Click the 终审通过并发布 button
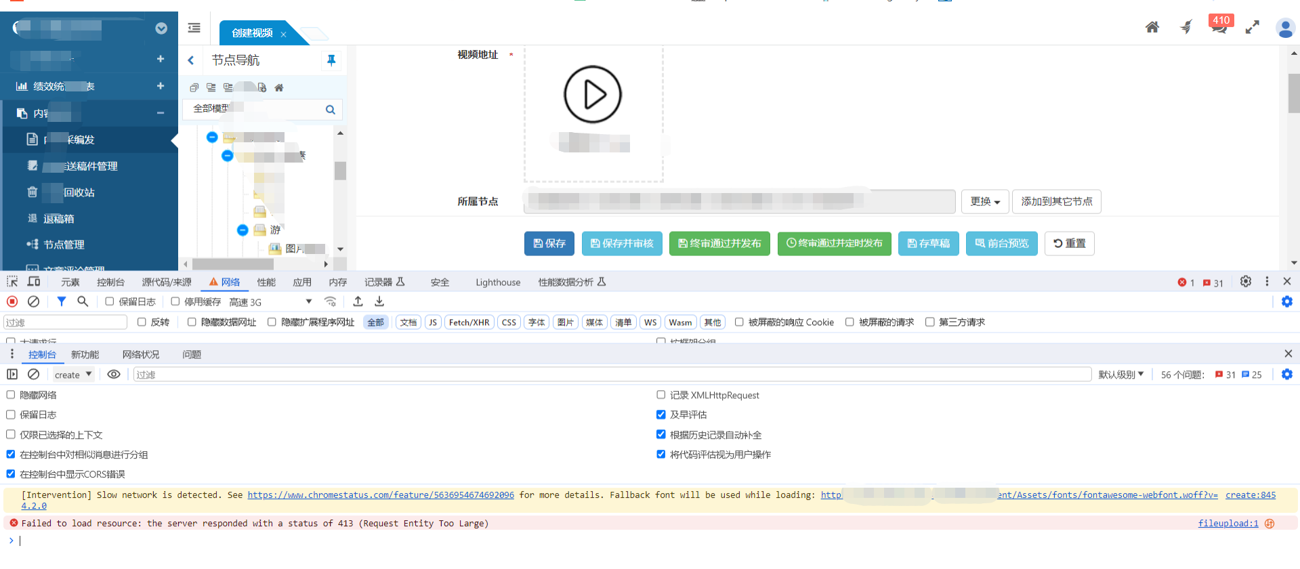Image resolution: width=1300 pixels, height=569 pixels. [719, 244]
